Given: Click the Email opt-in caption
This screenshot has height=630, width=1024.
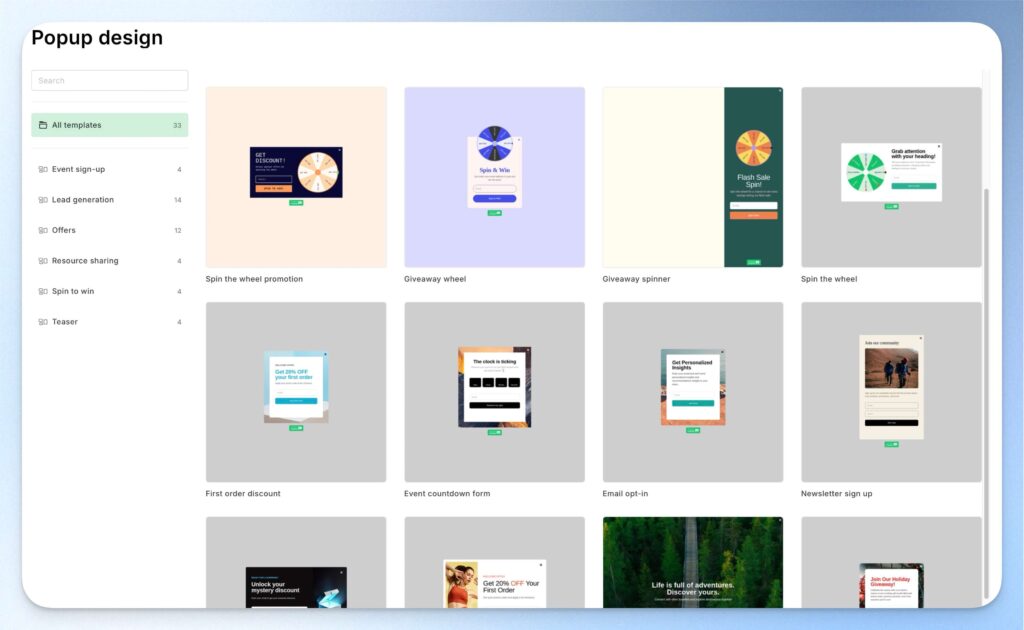Looking at the screenshot, I should 625,494.
